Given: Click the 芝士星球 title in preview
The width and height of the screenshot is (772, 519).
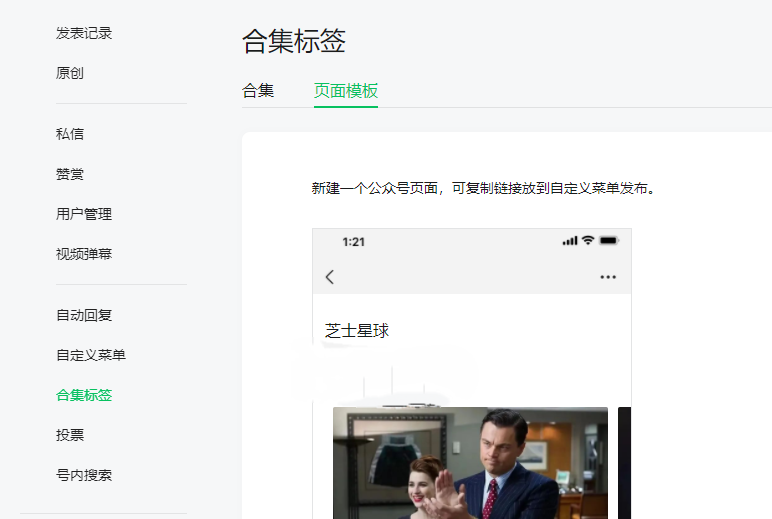Looking at the screenshot, I should pos(357,330).
